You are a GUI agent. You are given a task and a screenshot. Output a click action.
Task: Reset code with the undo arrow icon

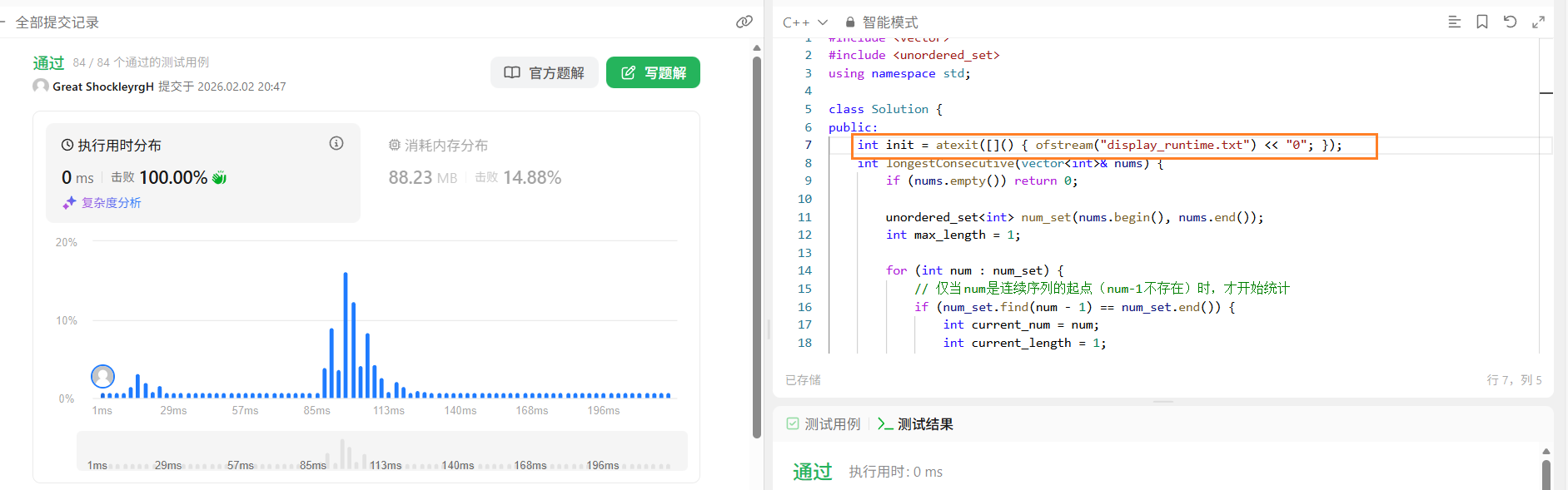pos(1510,22)
